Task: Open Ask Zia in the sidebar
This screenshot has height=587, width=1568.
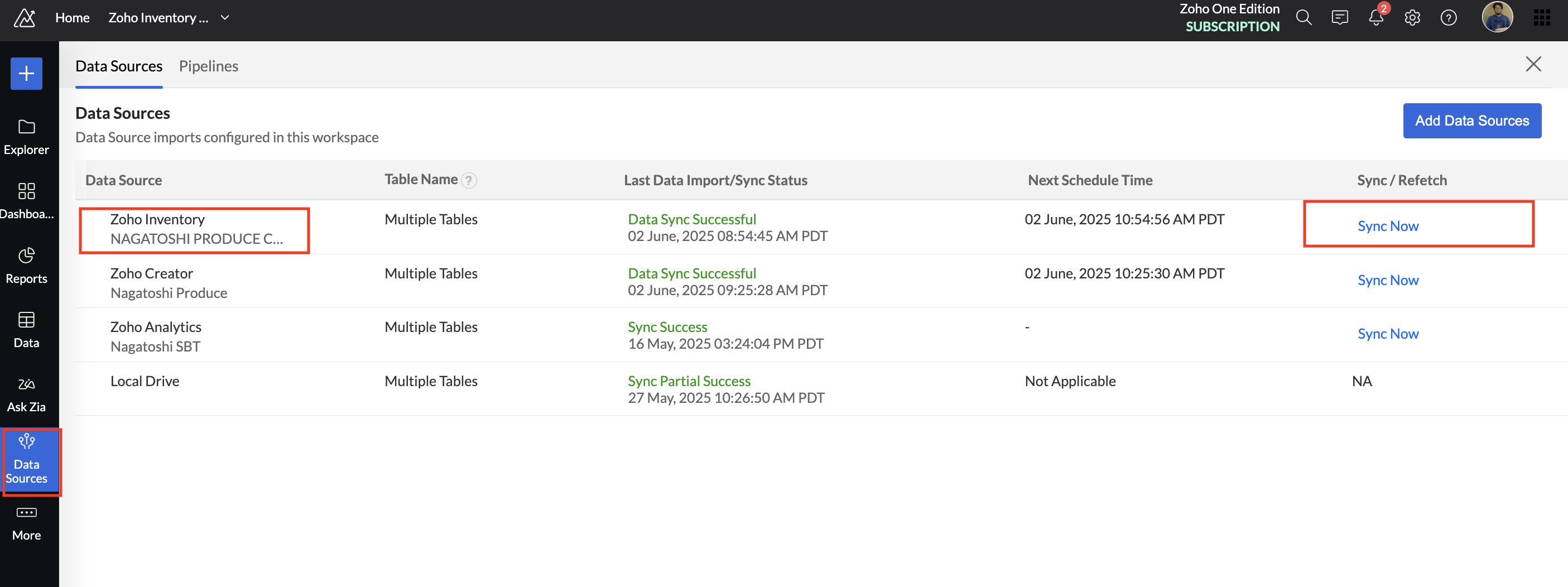Action: tap(26, 394)
